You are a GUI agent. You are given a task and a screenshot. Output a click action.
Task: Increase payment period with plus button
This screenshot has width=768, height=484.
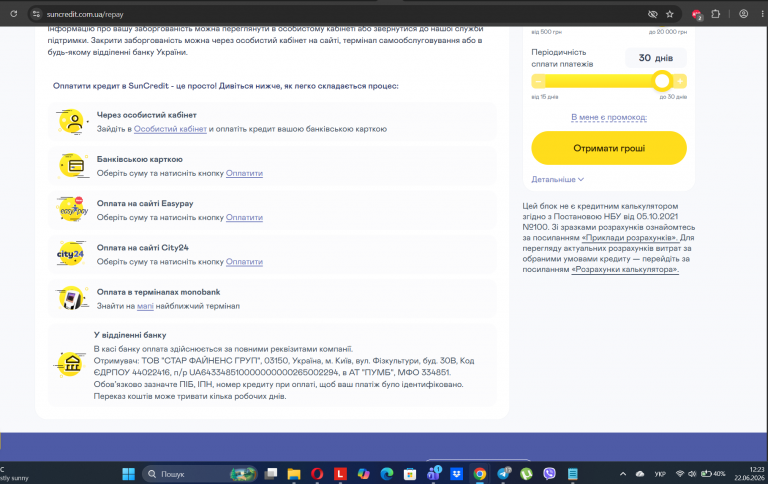coord(680,81)
